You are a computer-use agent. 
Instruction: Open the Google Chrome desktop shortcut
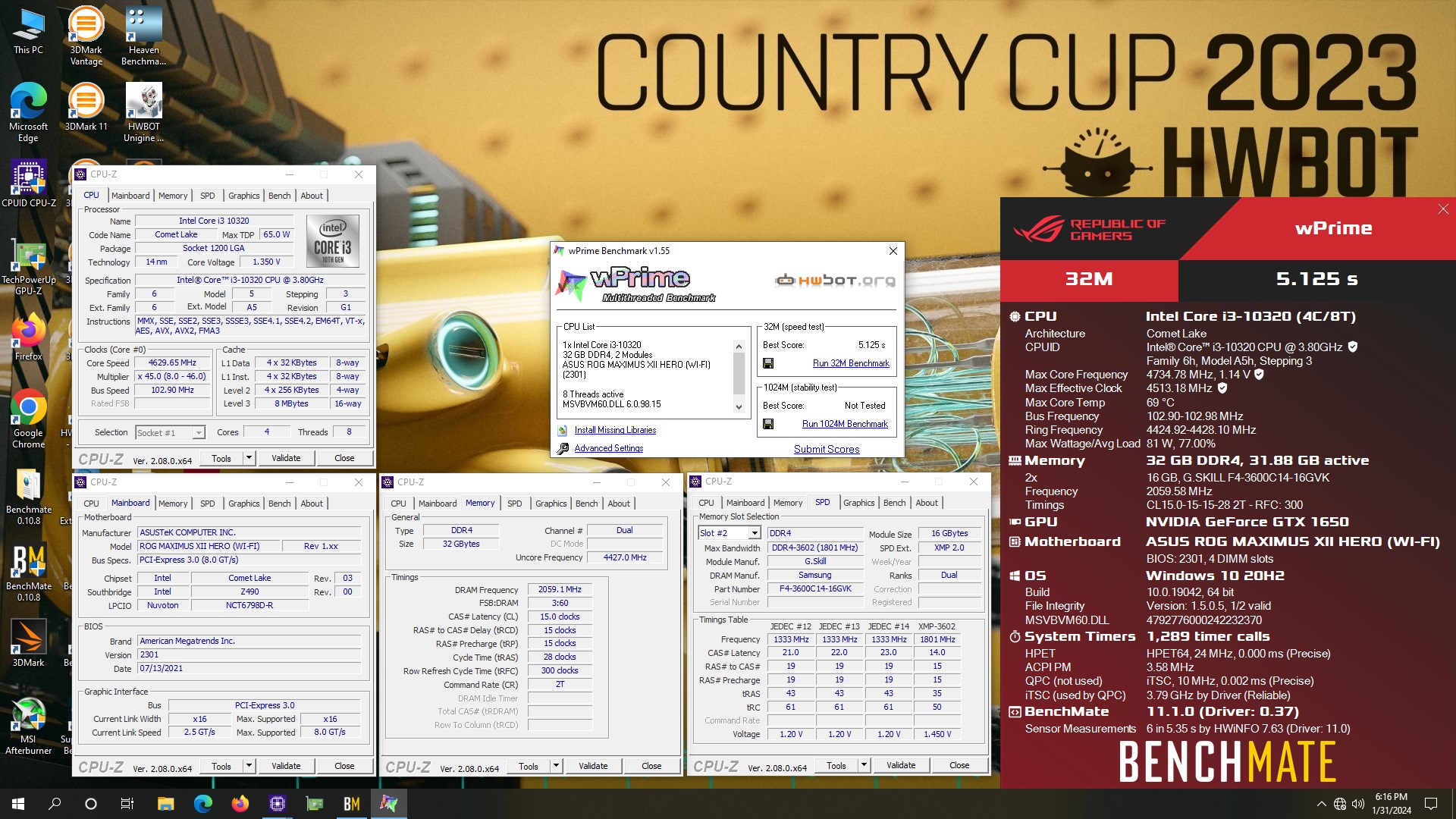(28, 419)
